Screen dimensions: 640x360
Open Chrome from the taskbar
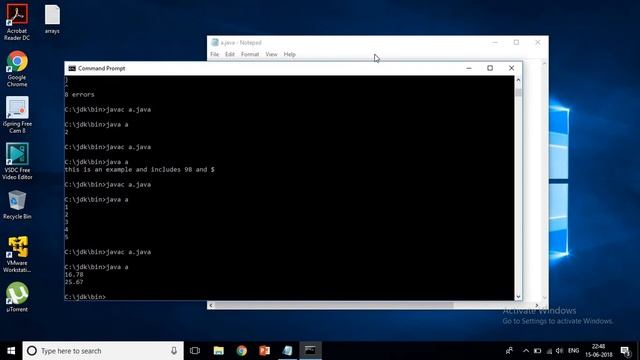[242, 351]
